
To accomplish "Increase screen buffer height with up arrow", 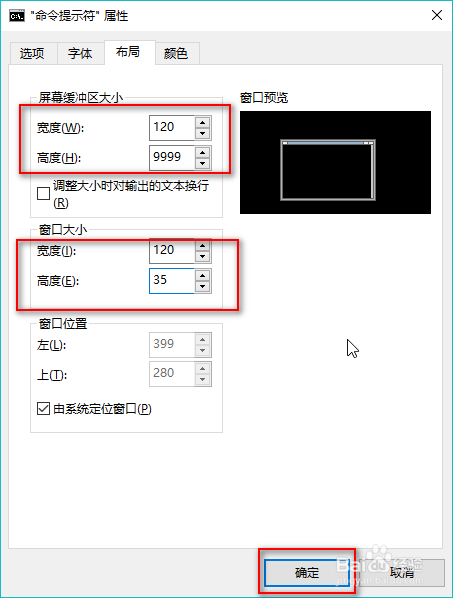I will (202, 153).
